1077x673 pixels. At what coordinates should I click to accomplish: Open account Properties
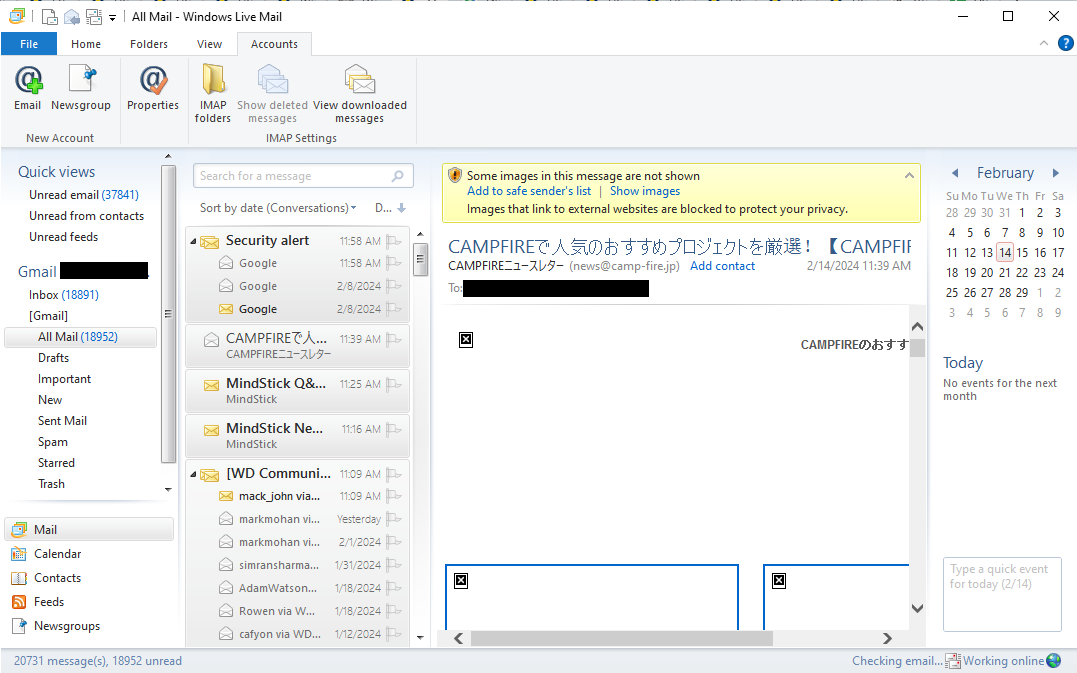152,88
